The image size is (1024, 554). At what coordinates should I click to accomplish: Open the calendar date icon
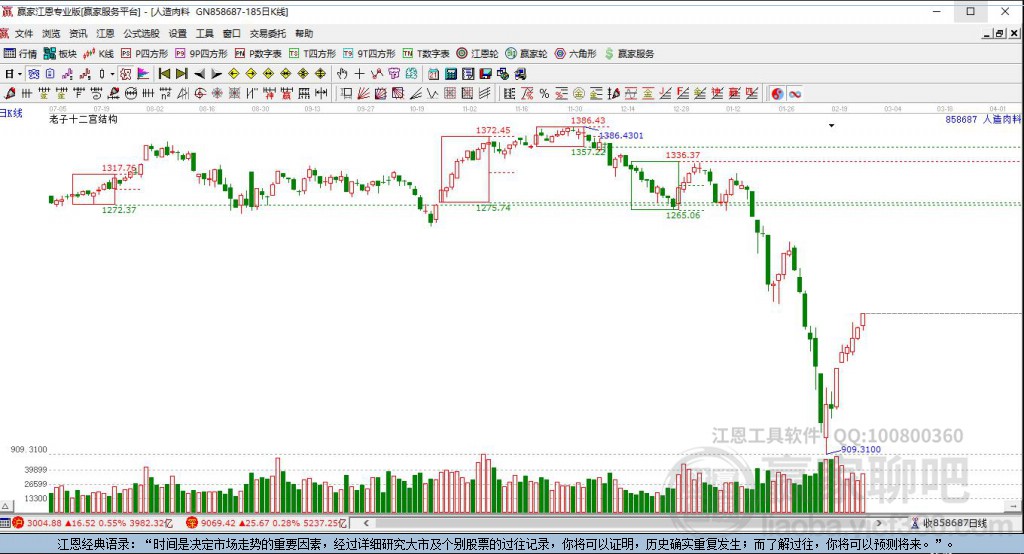[x=433, y=74]
